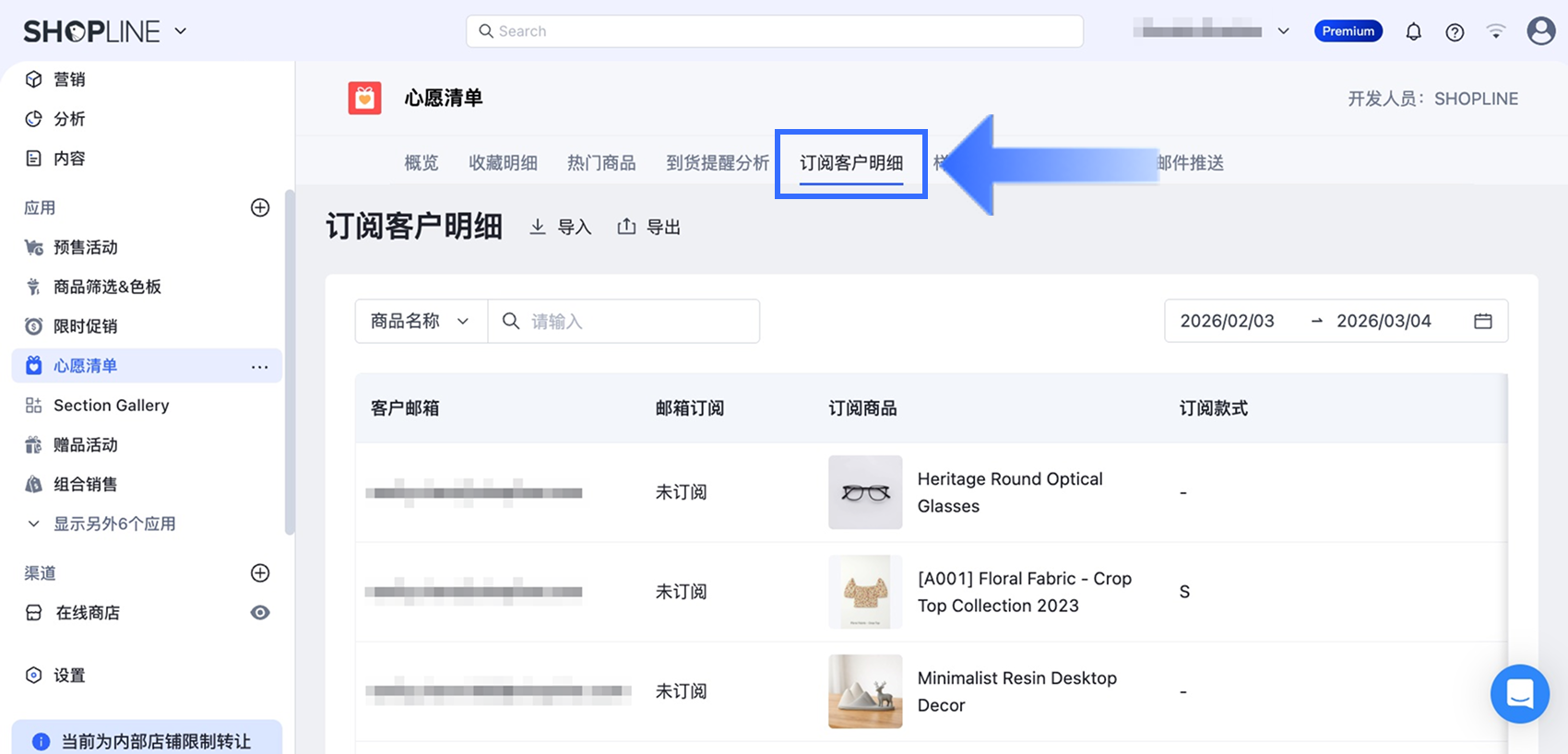
Task: Open the Minimalist Resin Desktop Decor thumbnail
Action: pos(865,691)
